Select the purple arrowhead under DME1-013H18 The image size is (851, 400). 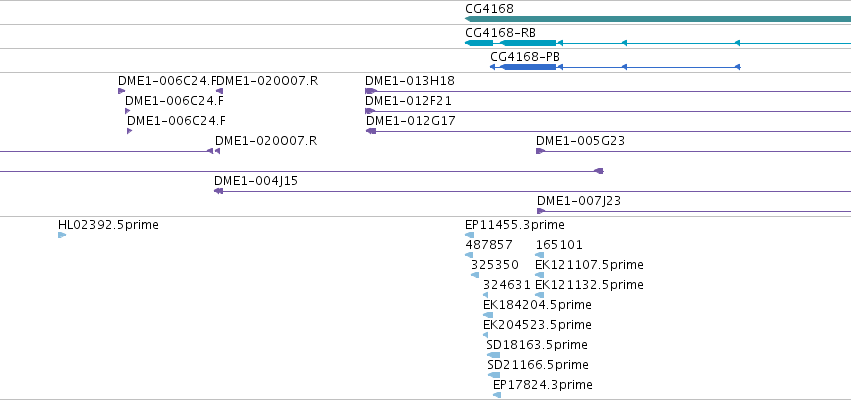371,91
